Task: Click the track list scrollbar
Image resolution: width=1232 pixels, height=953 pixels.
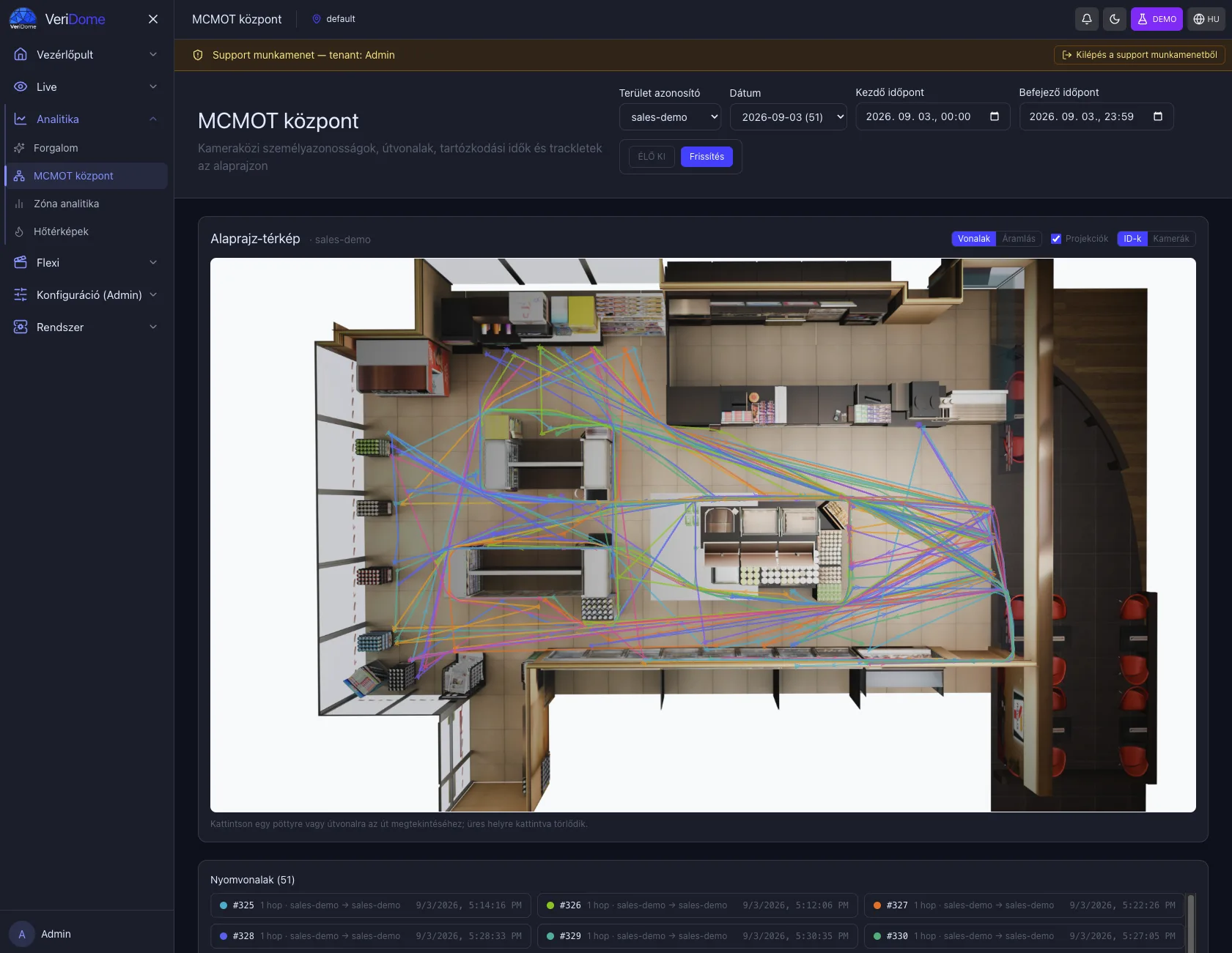Action: 1191,922
